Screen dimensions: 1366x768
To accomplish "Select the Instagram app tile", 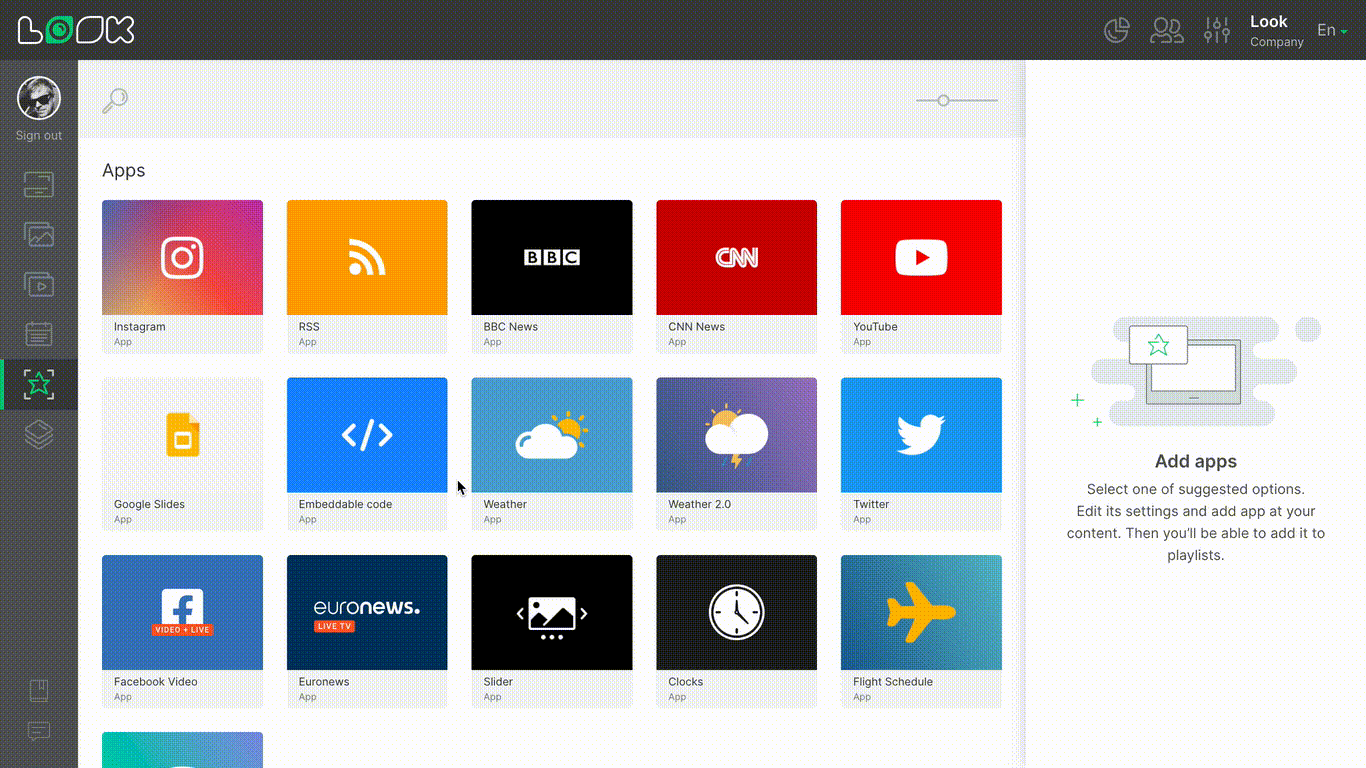I will (182, 258).
